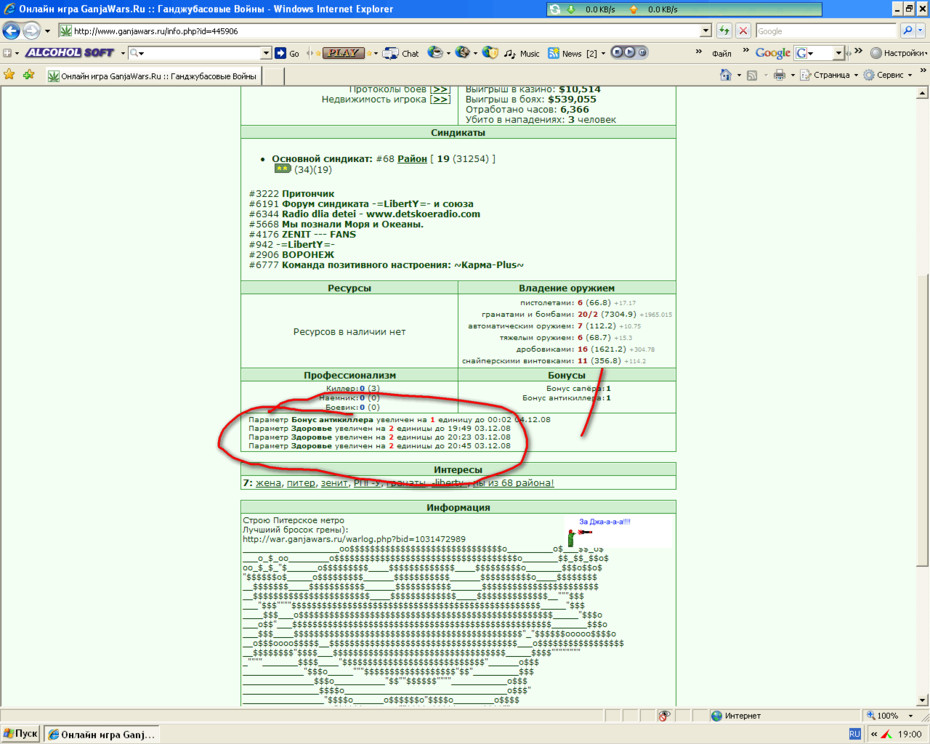
Task: Click the warlog.php?bid=1031472989 URL text
Action: (354, 539)
